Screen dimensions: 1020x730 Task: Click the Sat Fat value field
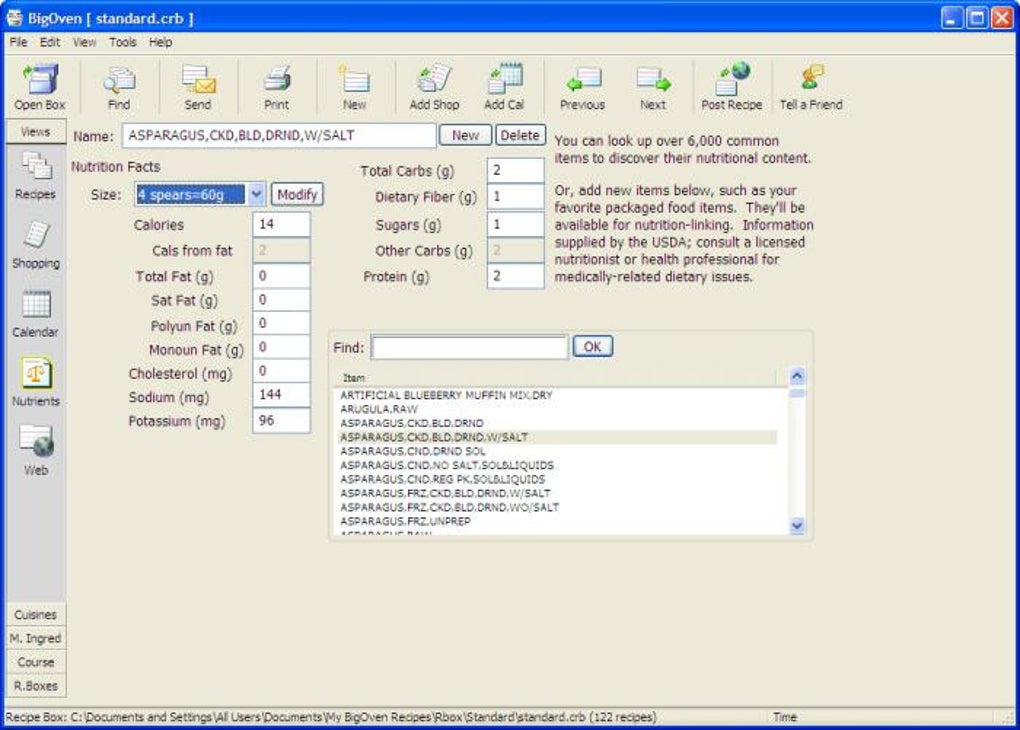(x=281, y=300)
